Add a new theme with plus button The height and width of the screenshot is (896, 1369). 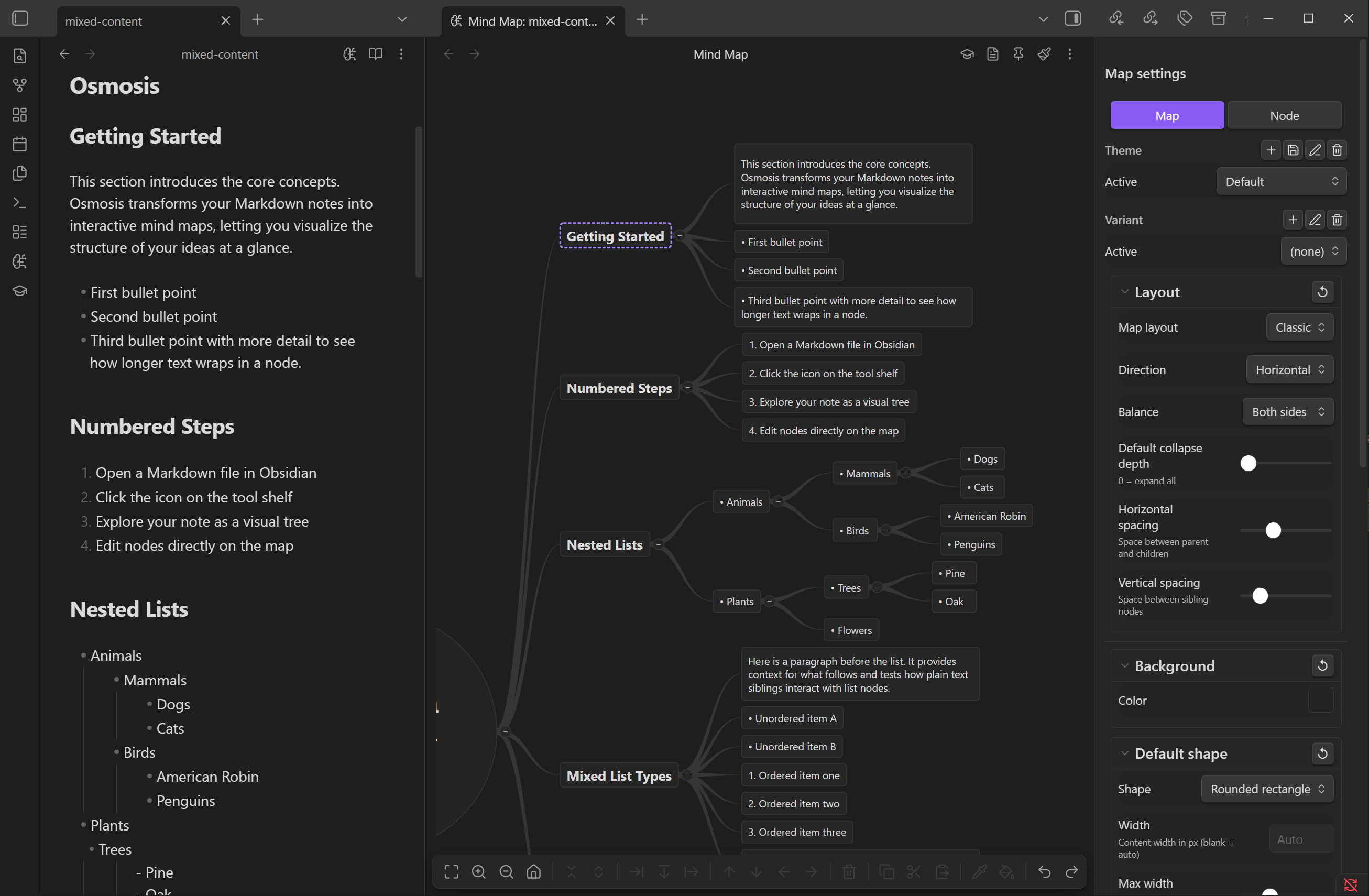pos(1271,150)
